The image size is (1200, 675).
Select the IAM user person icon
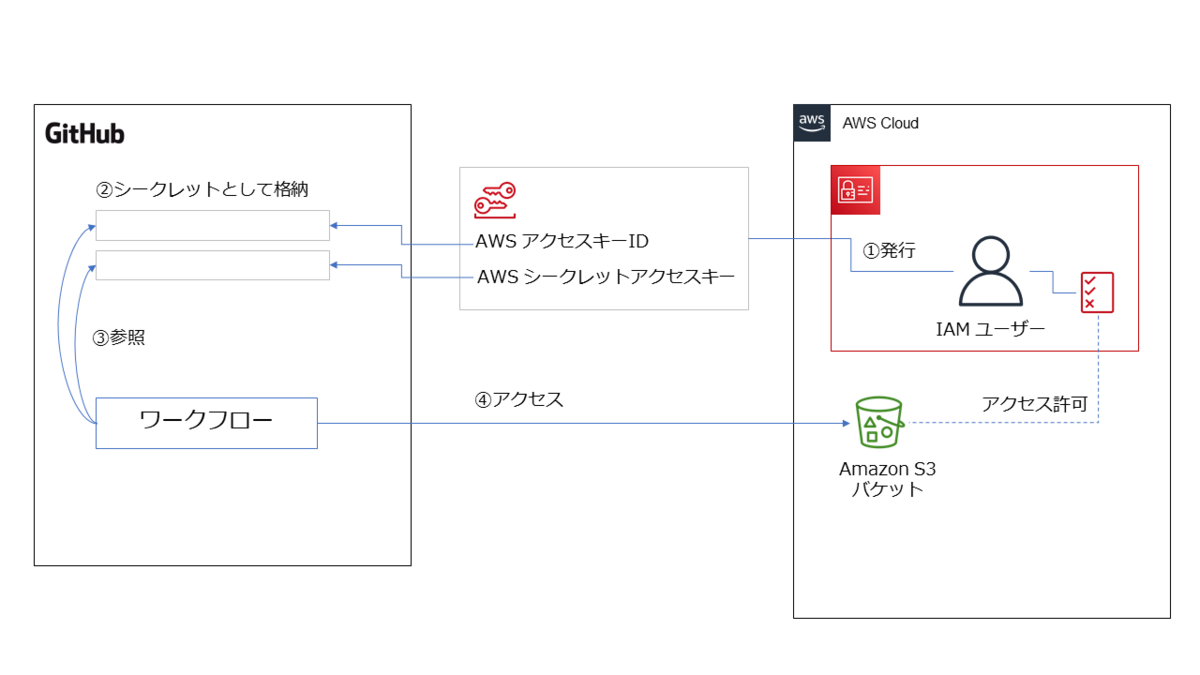click(x=991, y=271)
